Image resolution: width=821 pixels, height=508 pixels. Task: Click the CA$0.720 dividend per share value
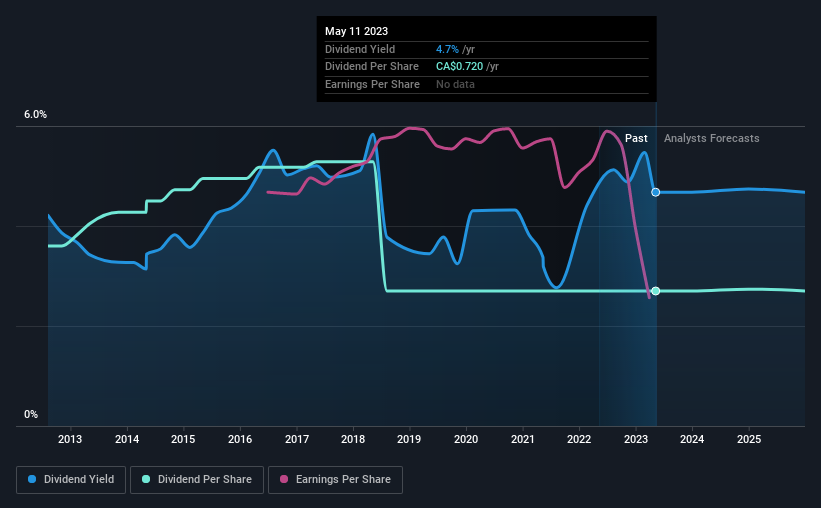pyautogui.click(x=459, y=67)
